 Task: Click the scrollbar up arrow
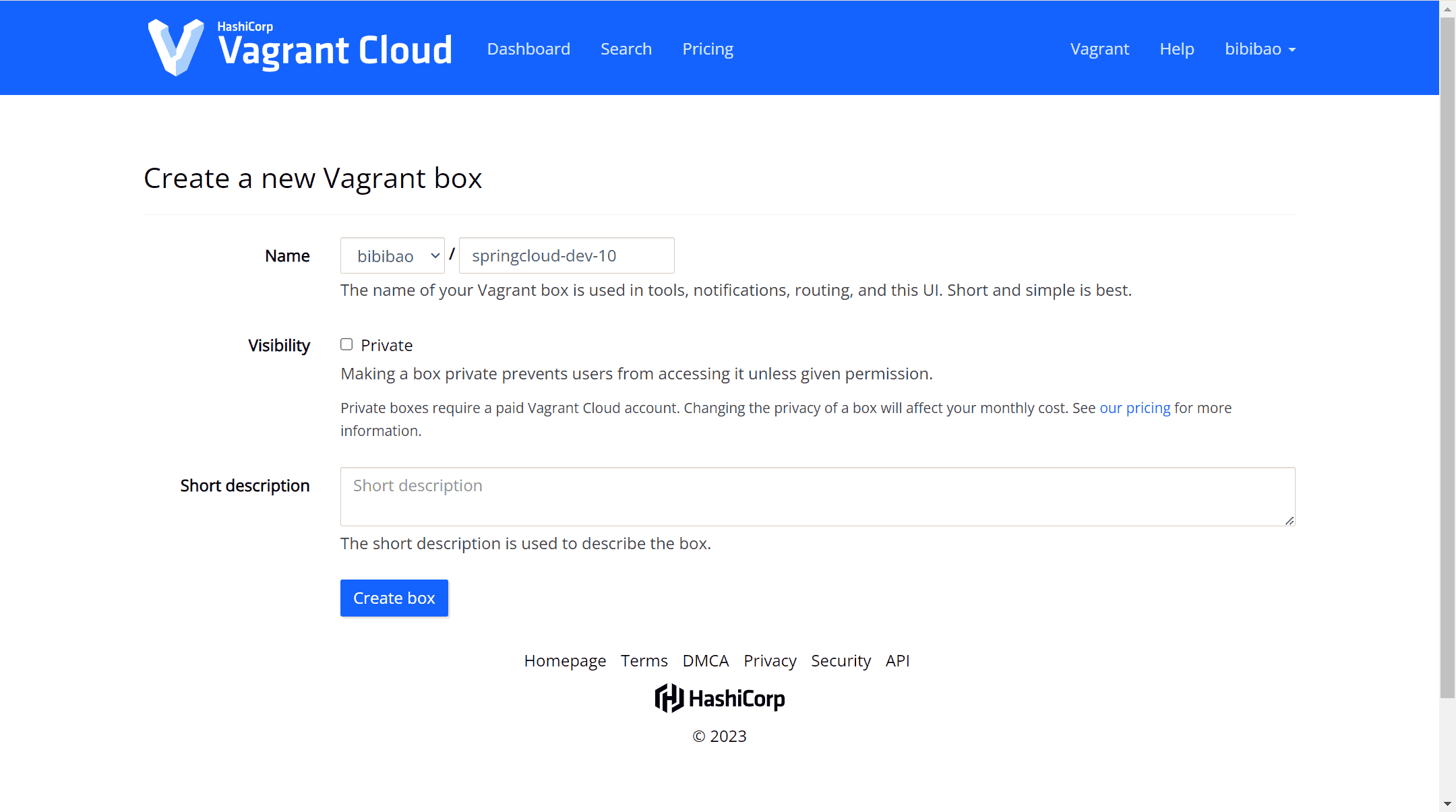1447,9
